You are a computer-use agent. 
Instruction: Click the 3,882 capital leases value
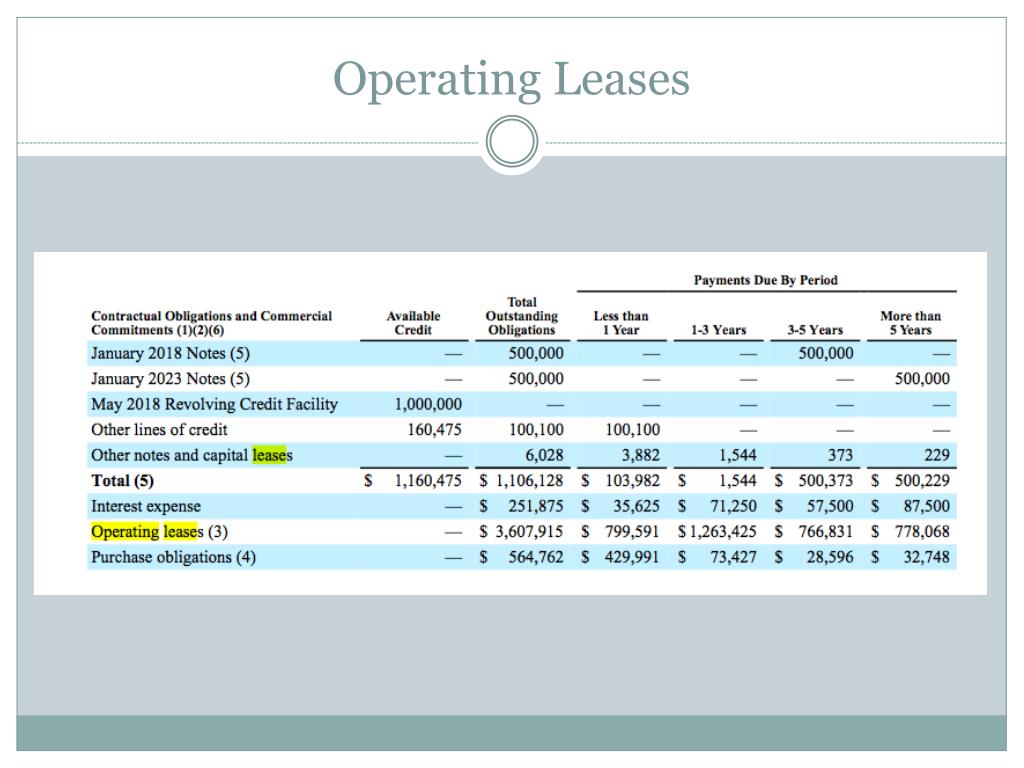tap(640, 455)
